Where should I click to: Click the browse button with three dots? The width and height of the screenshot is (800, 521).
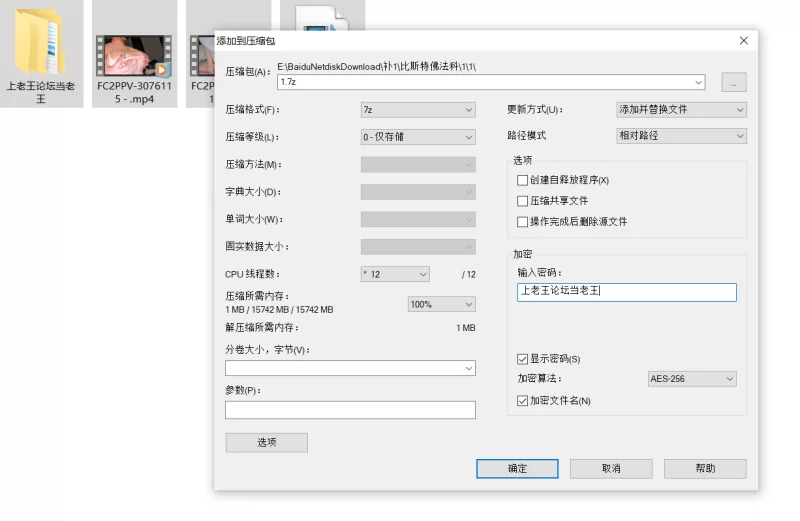tap(734, 82)
